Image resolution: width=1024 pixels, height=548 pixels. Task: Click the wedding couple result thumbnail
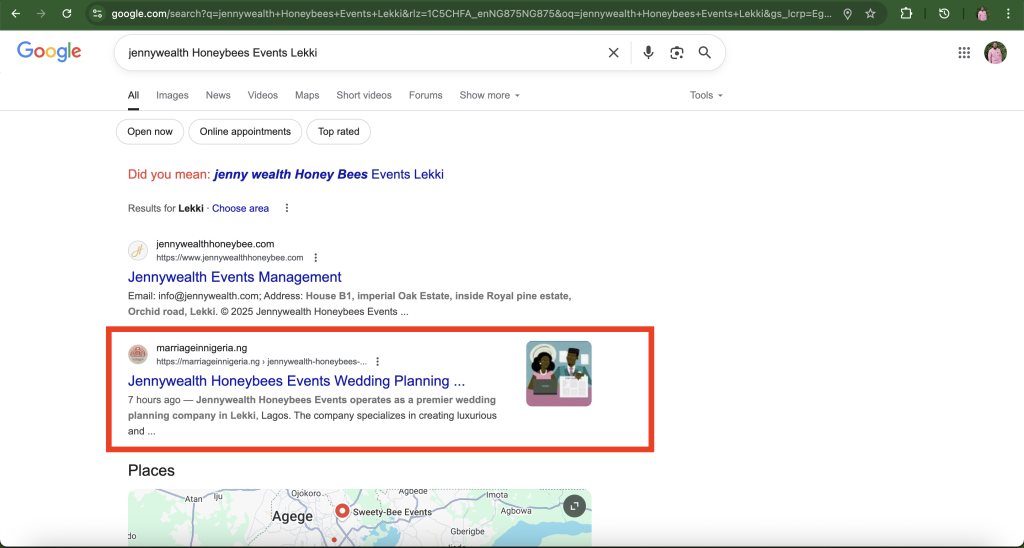(x=559, y=374)
